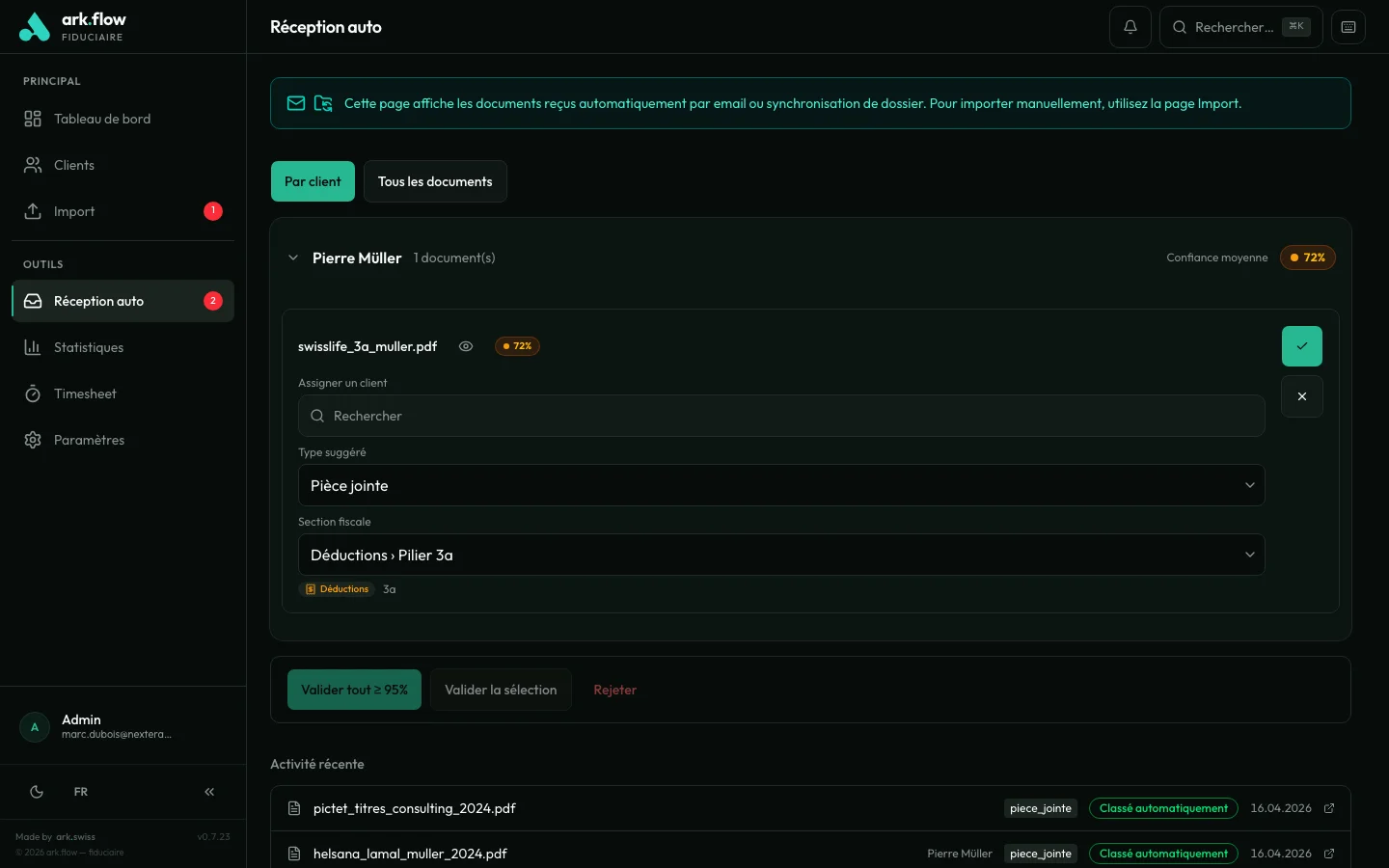The width and height of the screenshot is (1389, 868).
Task: Validate document with green checkmark button
Action: (x=1302, y=346)
